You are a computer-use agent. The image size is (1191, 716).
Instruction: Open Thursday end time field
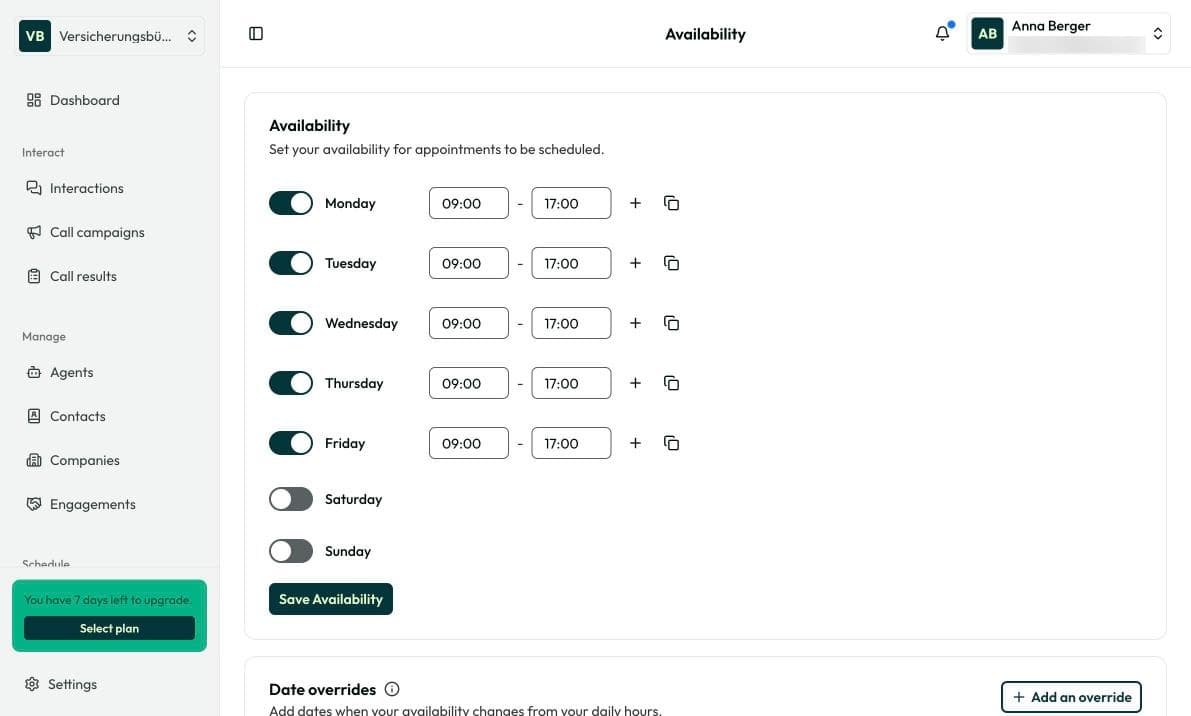tap(571, 383)
